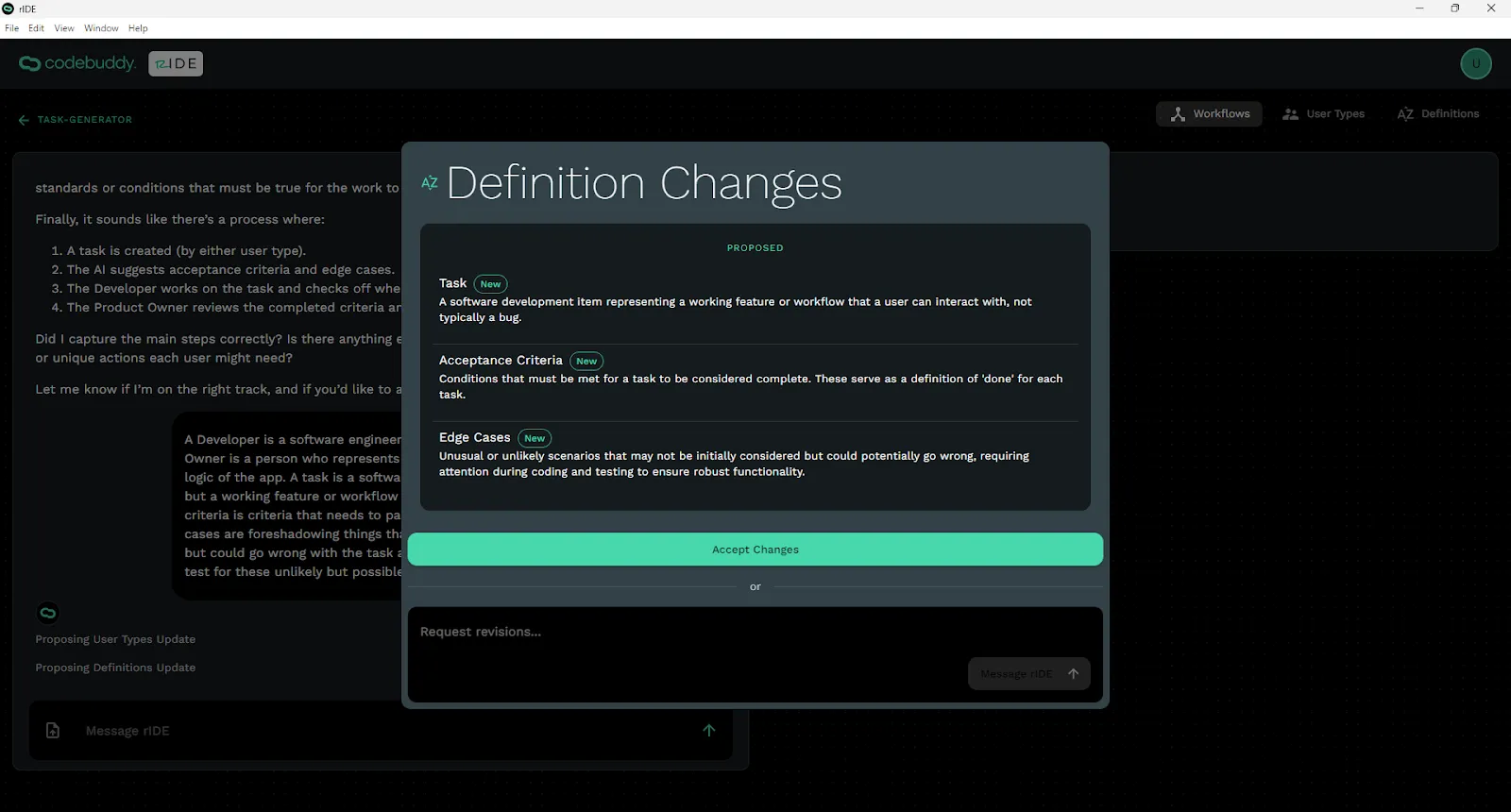Image resolution: width=1511 pixels, height=812 pixels.
Task: Click the send arrow in main chat box
Action: tap(709, 730)
